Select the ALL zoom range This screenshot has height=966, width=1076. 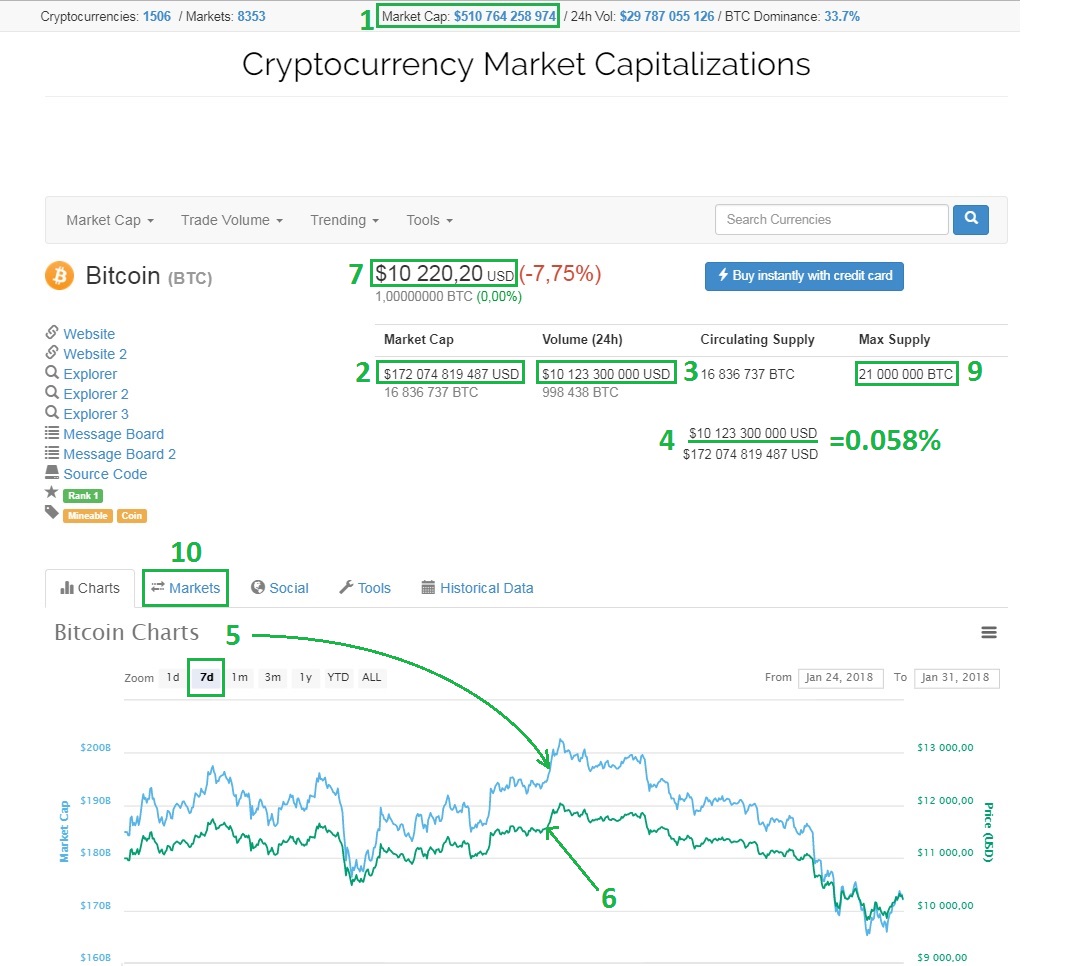tap(371, 677)
